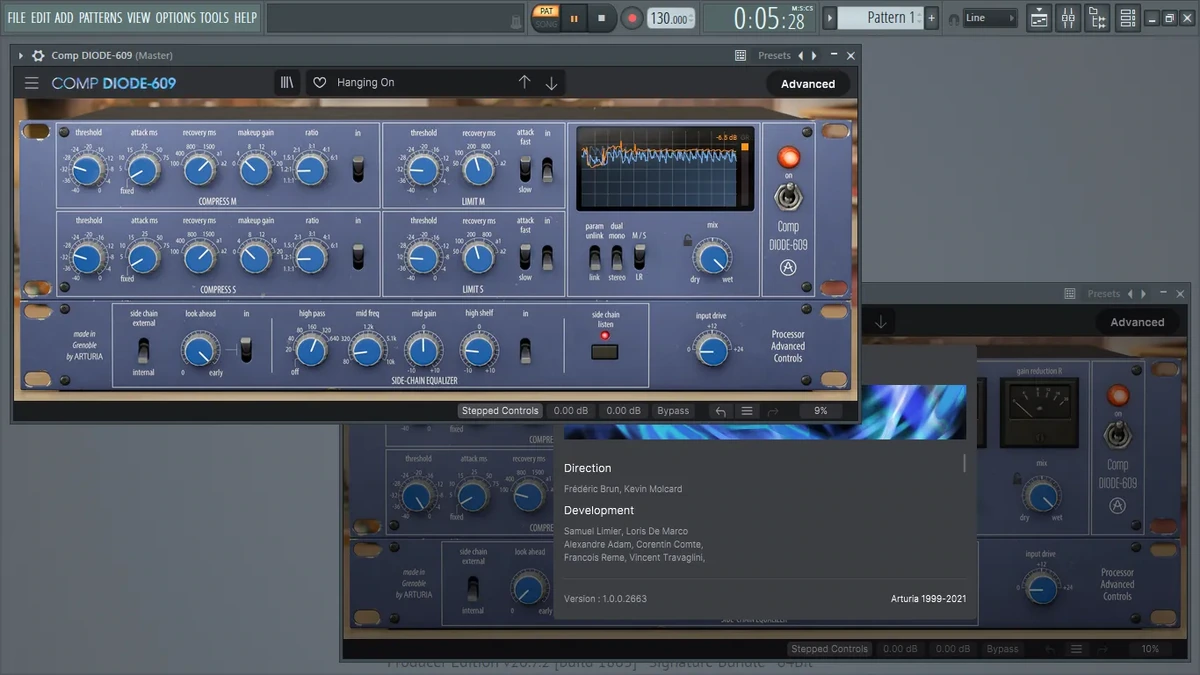Open the 9% zoom dropdown
Viewport: 1200px width, 675px height.
[821, 411]
